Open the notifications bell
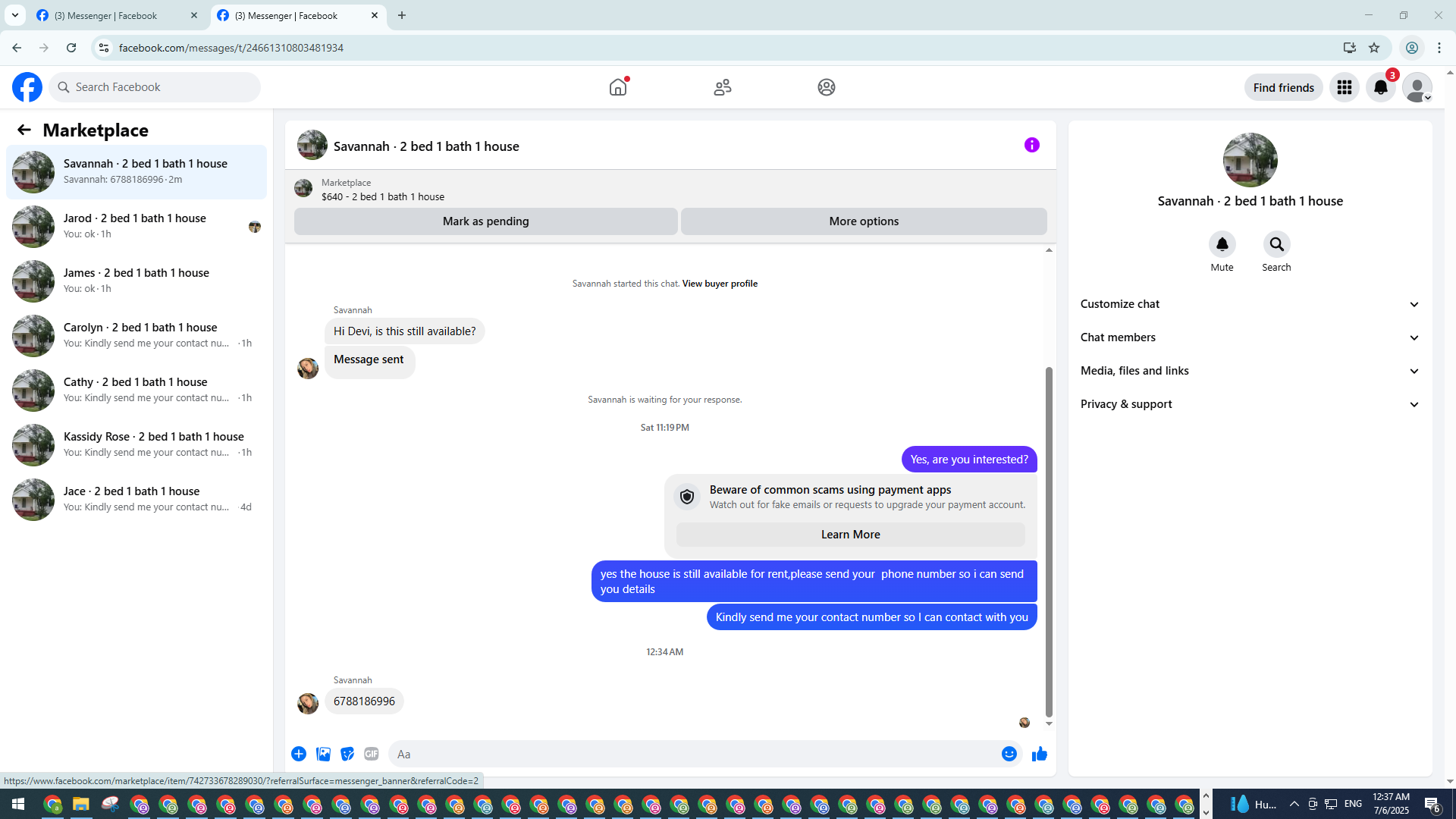The image size is (1456, 819). click(x=1380, y=87)
